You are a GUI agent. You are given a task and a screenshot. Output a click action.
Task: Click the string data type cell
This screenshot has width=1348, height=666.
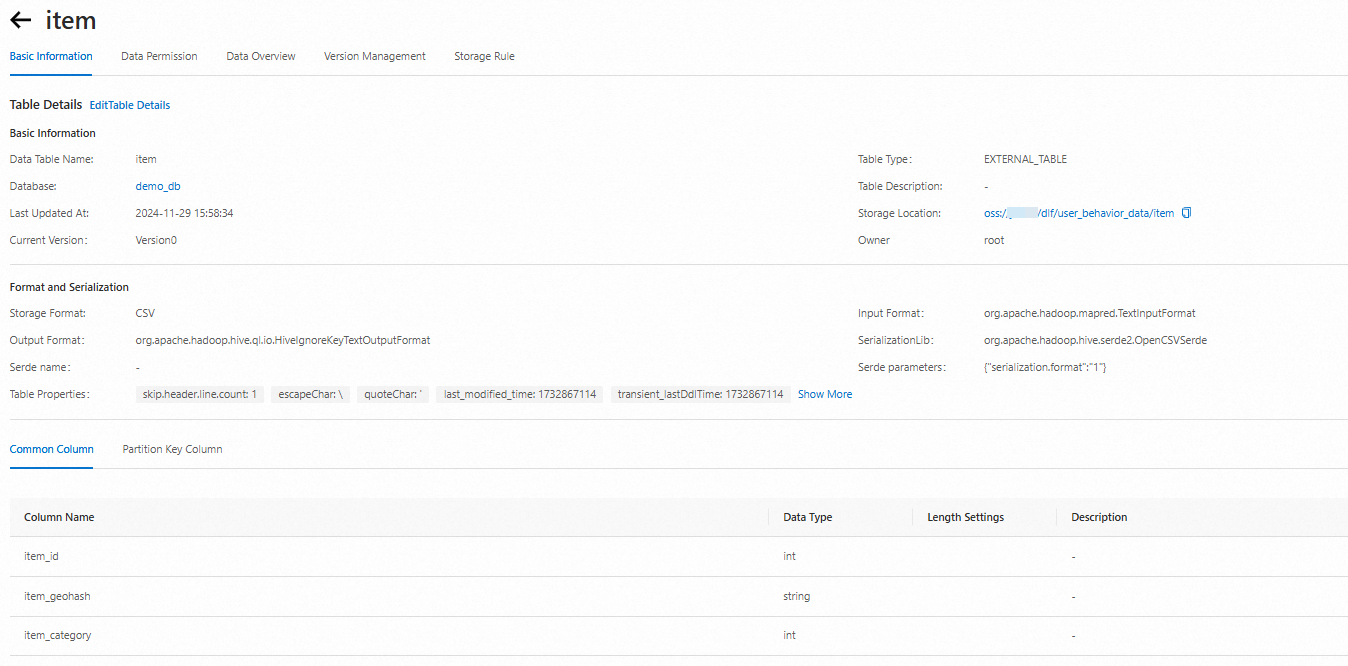pos(797,596)
